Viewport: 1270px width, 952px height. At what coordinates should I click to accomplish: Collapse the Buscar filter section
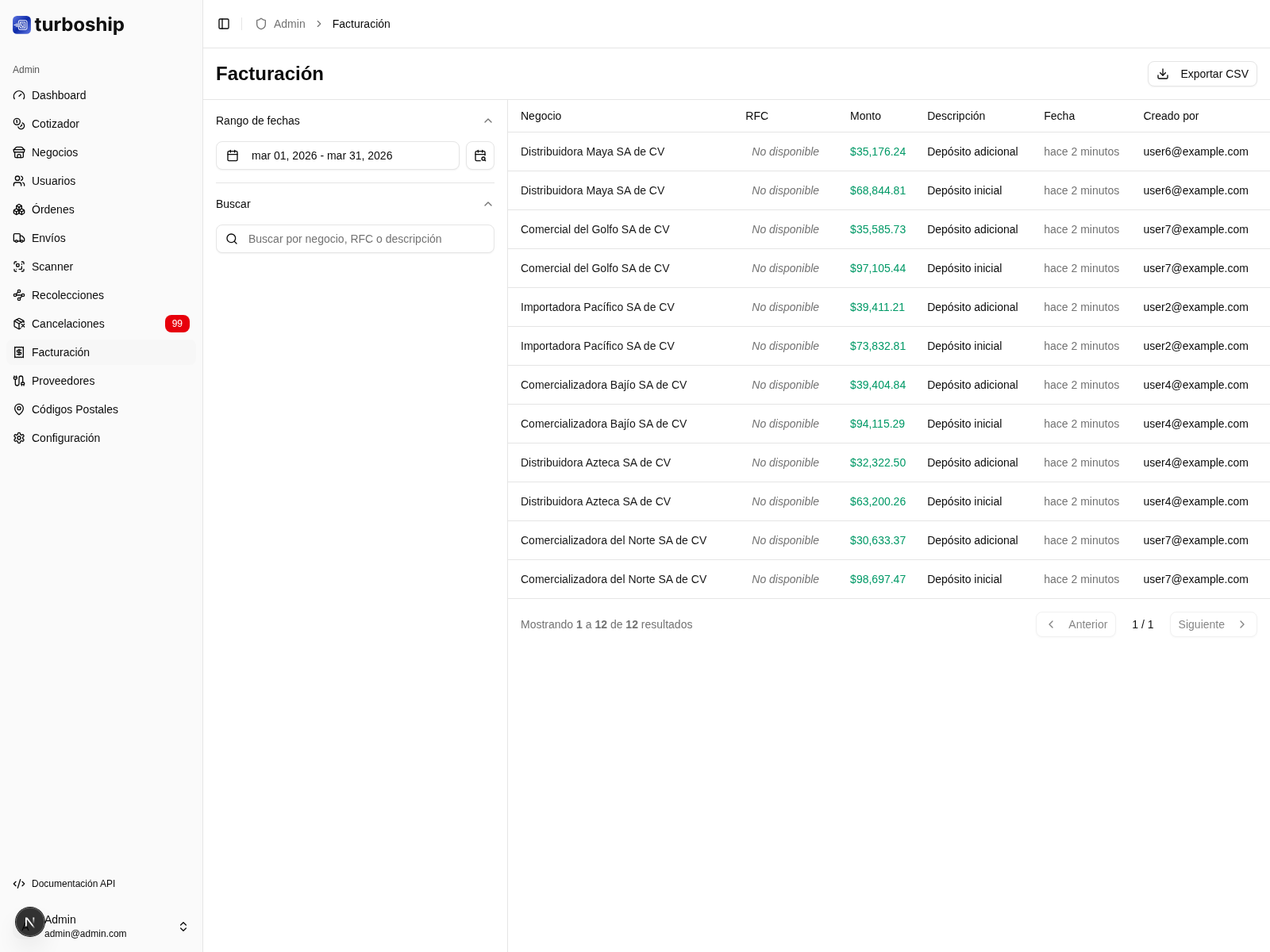488,204
